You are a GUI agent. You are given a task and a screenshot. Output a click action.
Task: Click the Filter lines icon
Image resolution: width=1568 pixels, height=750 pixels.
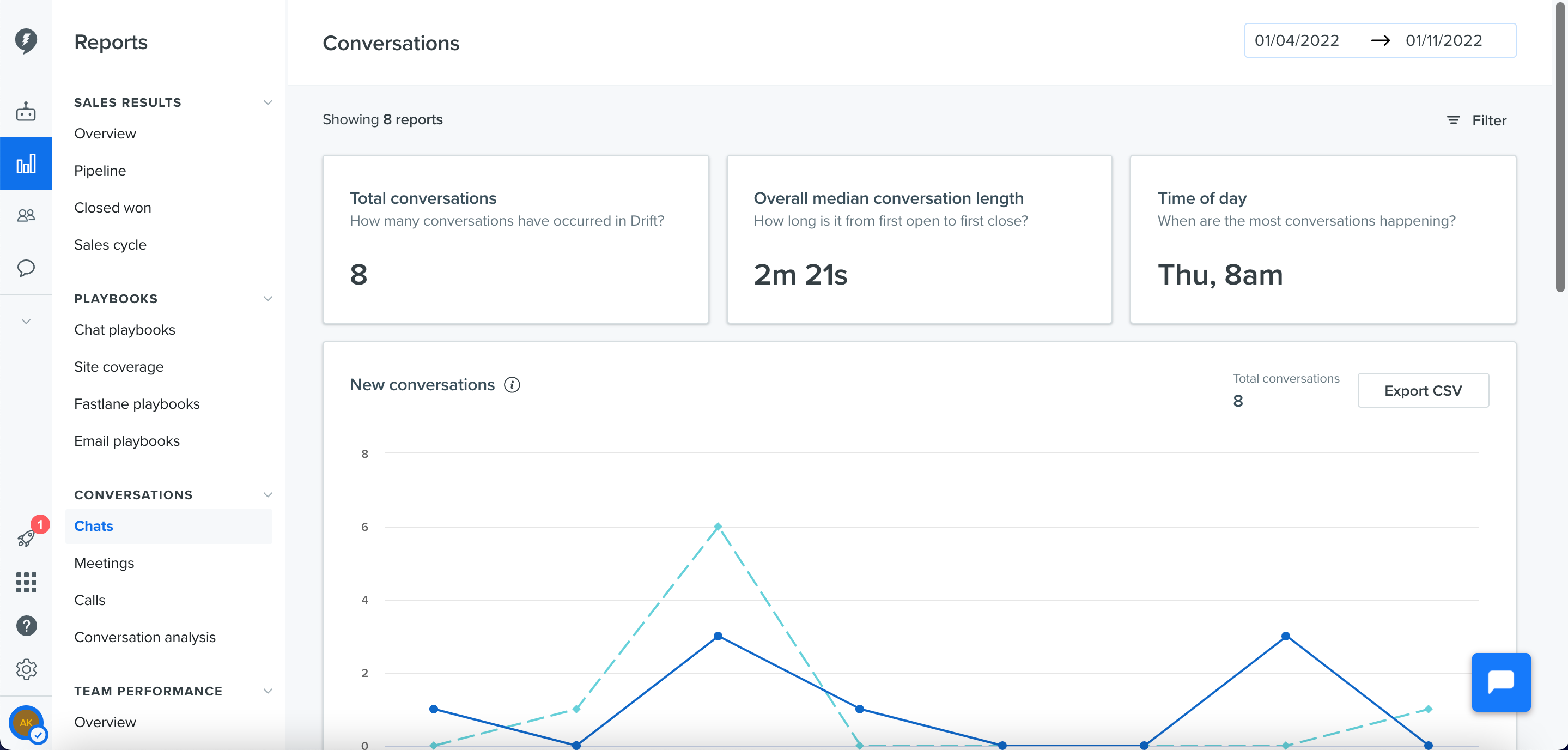coord(1453,120)
